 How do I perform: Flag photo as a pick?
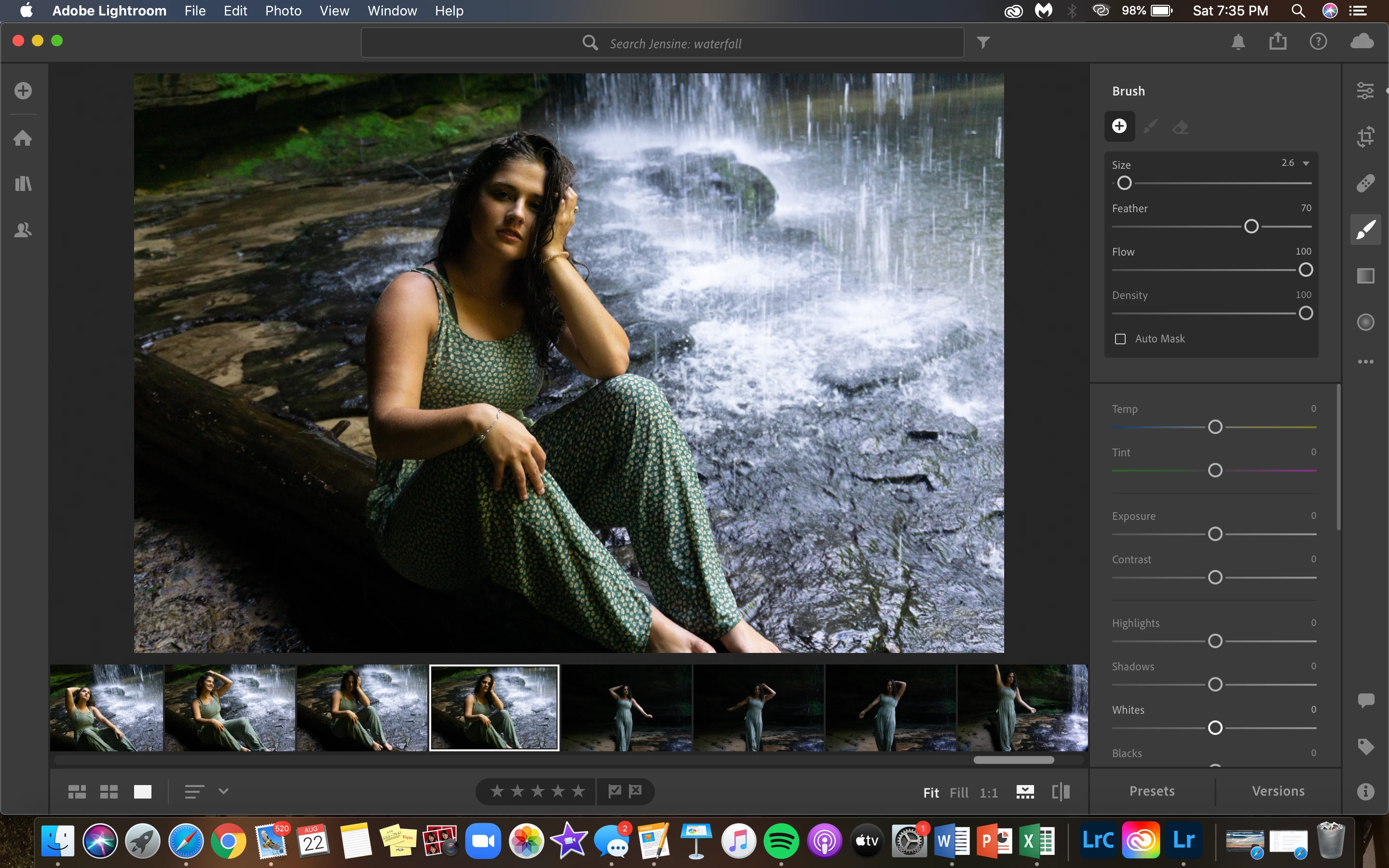pyautogui.click(x=614, y=791)
